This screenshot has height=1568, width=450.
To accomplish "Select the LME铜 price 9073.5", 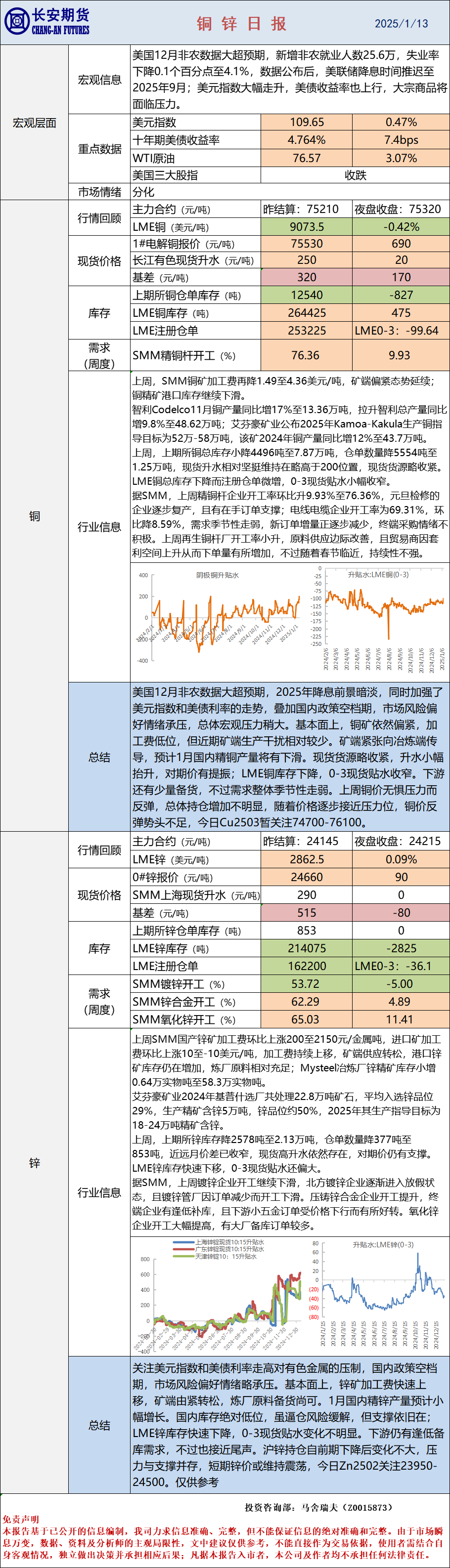I will point(306,227).
